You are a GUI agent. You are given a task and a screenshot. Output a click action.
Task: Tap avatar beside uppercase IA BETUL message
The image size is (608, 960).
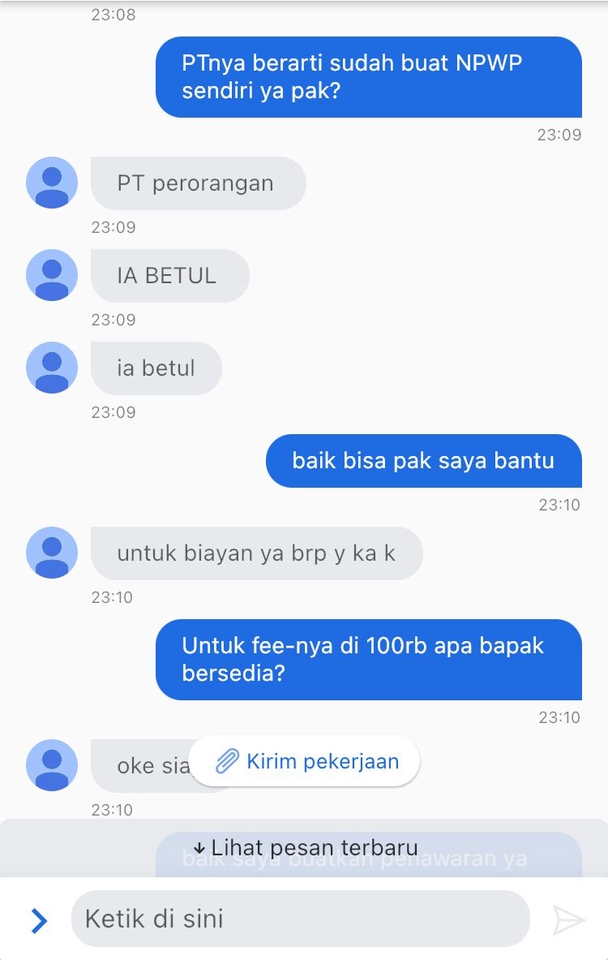pos(52,275)
